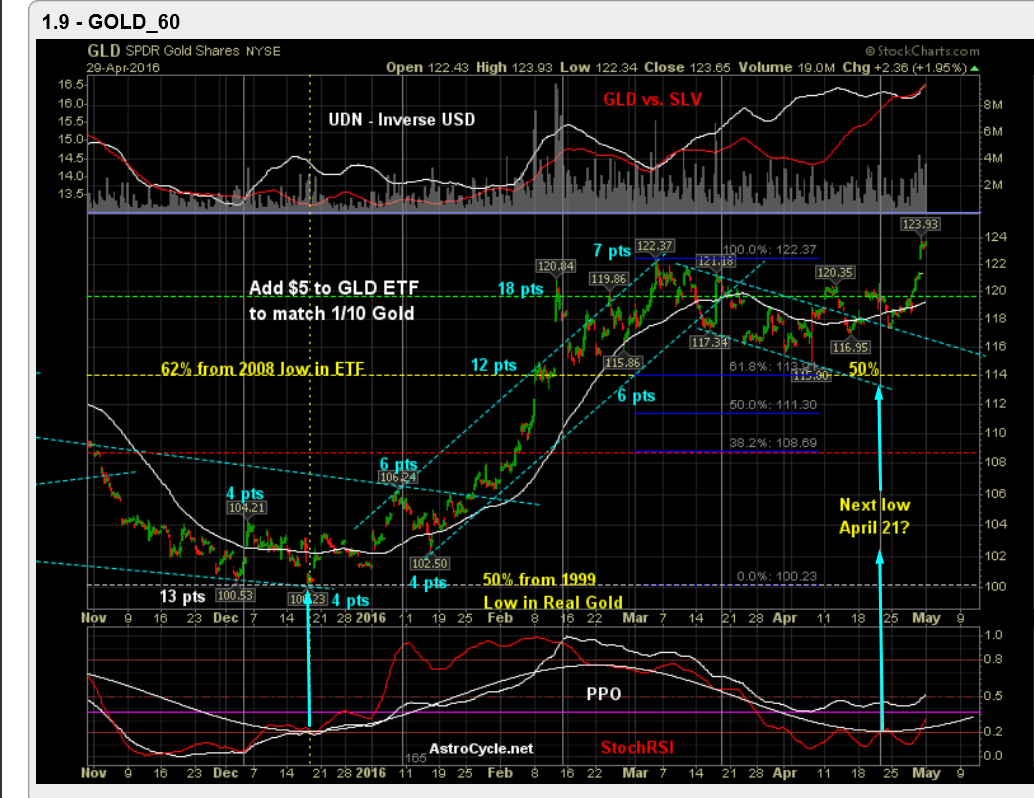Click the '121.18' price tag
The width and height of the screenshot is (1034, 798).
click(x=716, y=262)
